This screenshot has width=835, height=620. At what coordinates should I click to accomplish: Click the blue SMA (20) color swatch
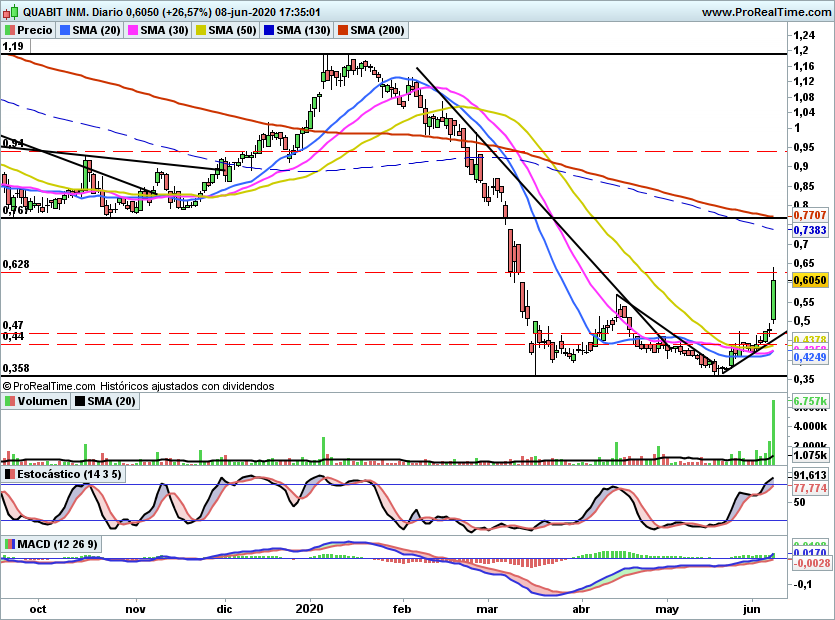tap(65, 30)
